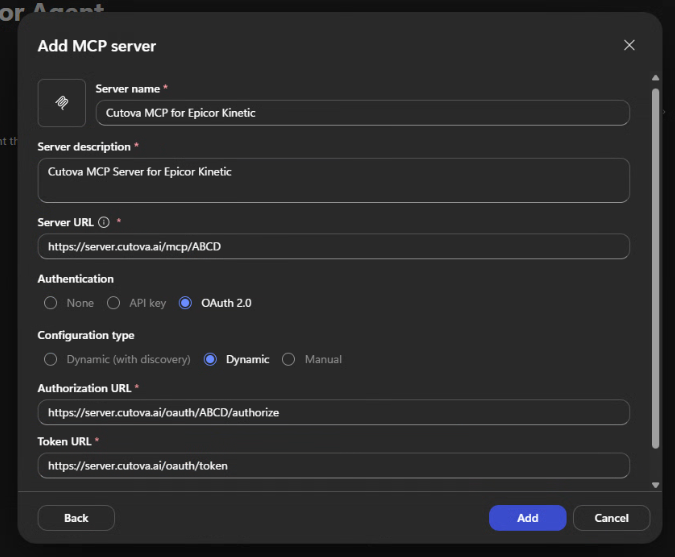675x557 pixels.
Task: Choose Manual configuration type
Action: tap(288, 359)
